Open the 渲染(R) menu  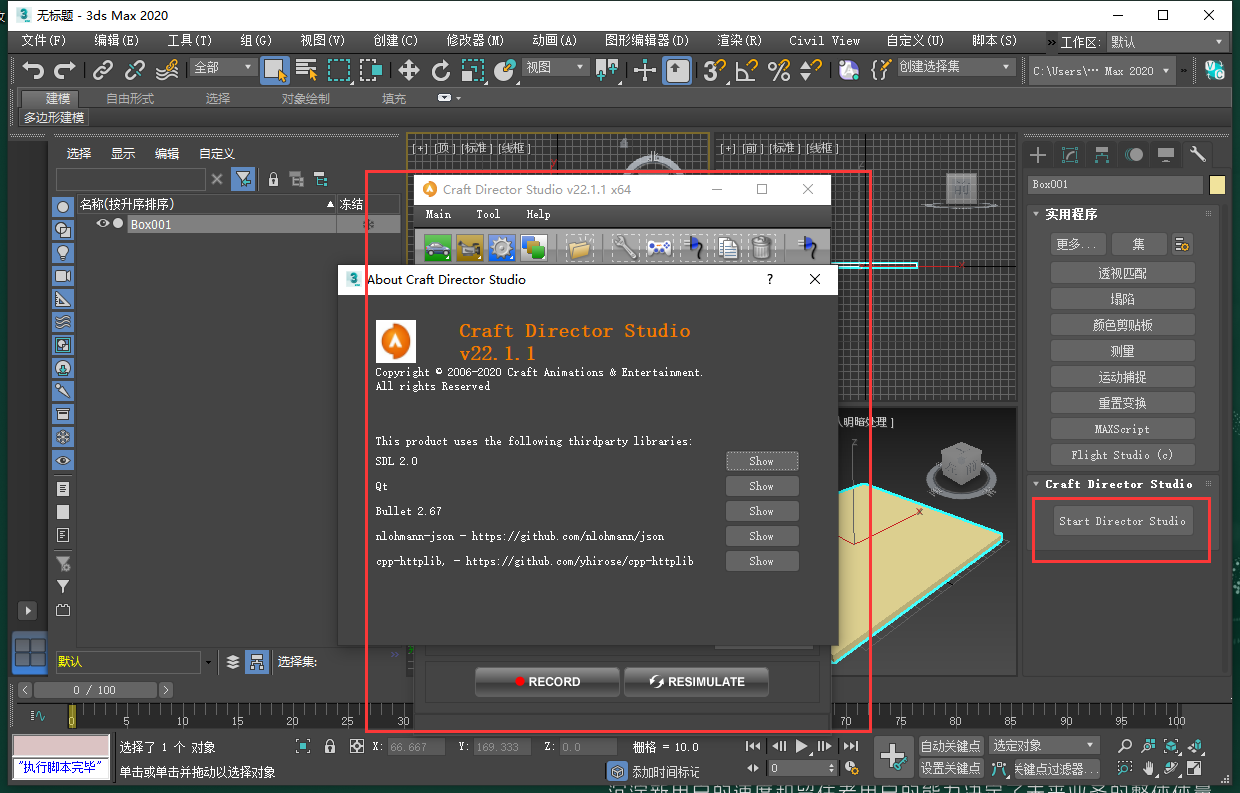click(739, 41)
